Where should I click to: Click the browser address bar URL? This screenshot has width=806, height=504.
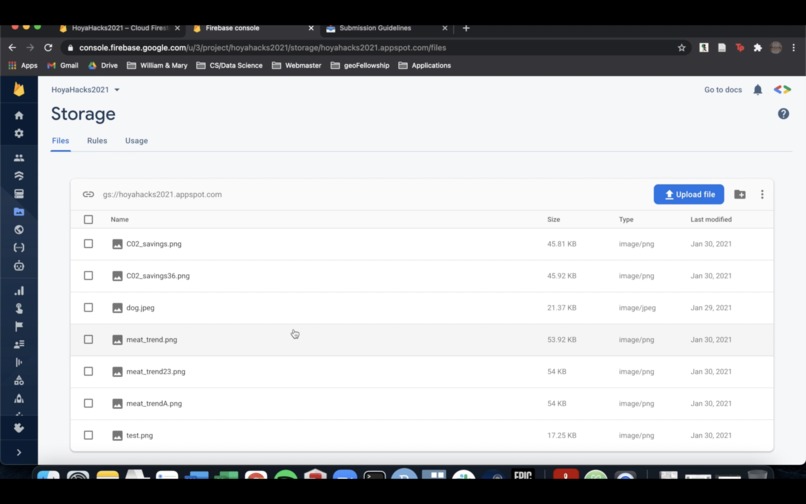pos(263,48)
